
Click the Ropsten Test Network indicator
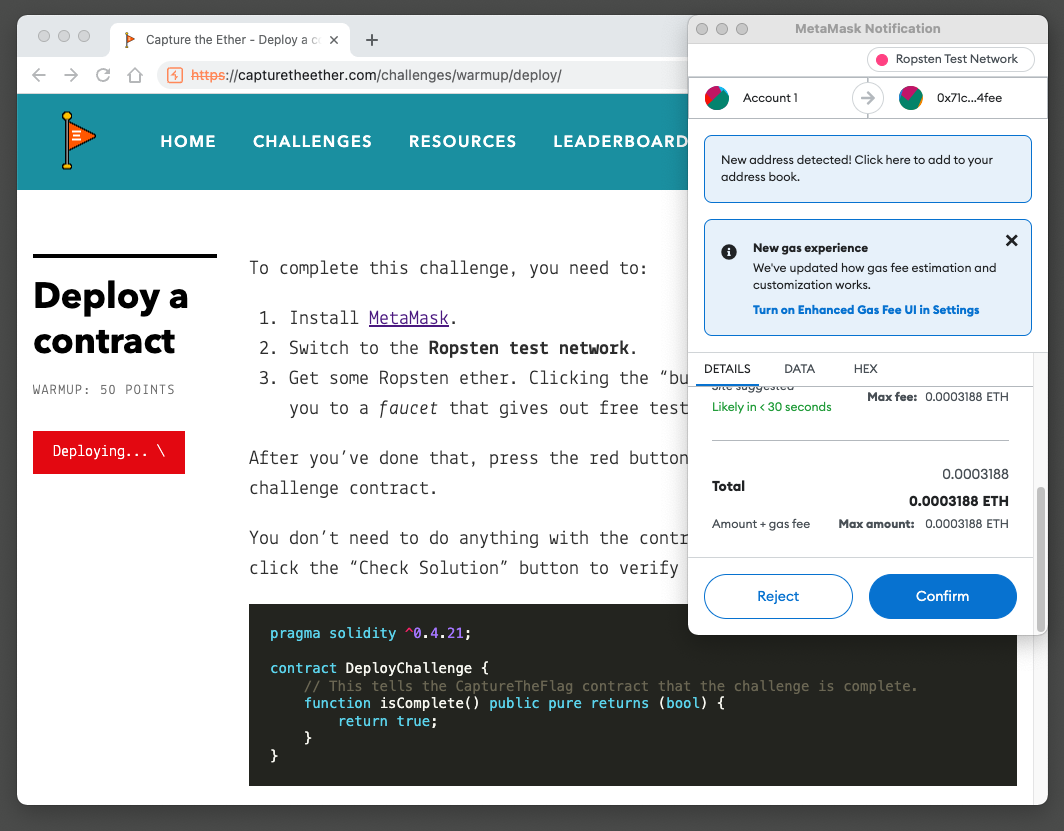(951, 59)
